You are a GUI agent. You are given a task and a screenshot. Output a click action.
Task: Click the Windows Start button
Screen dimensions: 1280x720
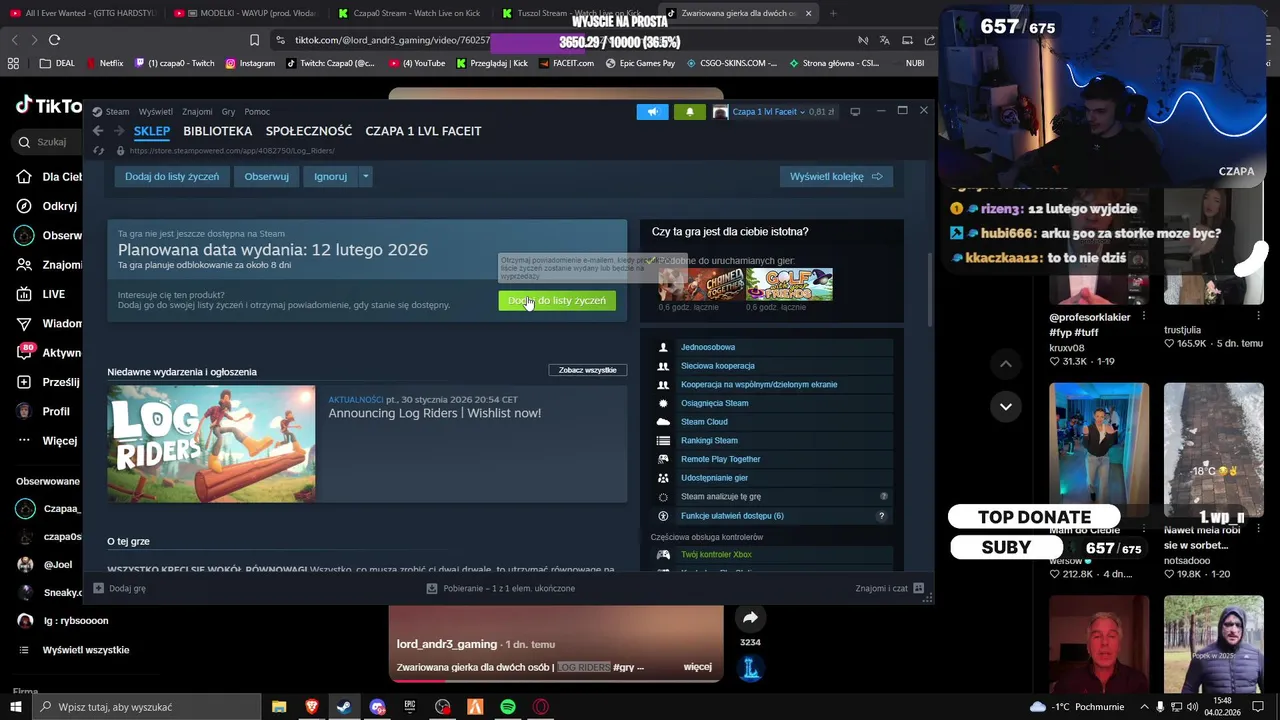(15, 707)
